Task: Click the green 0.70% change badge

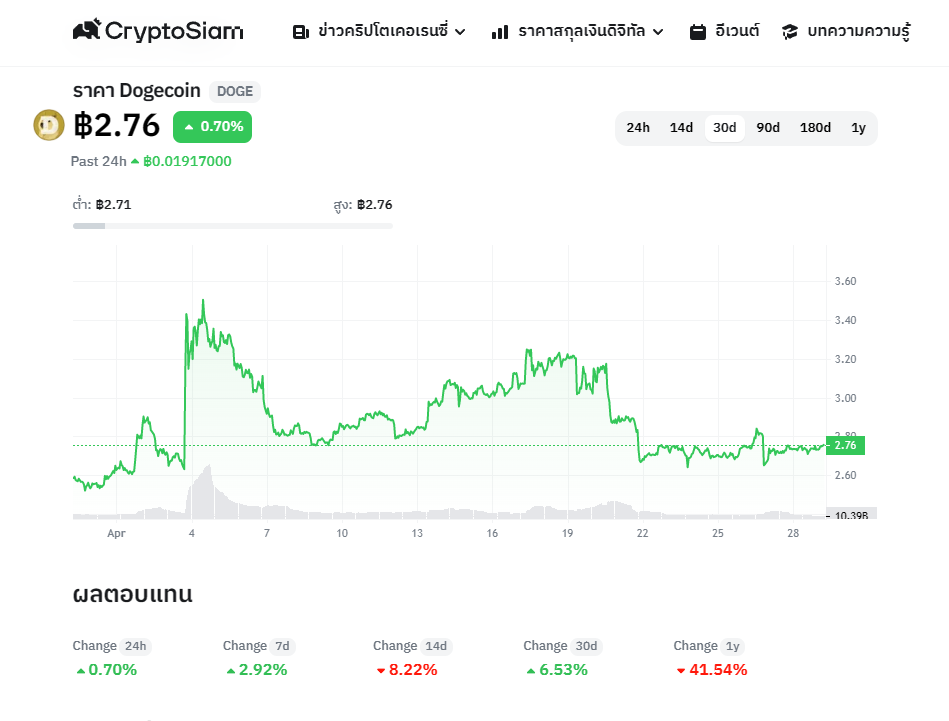Action: (x=212, y=127)
